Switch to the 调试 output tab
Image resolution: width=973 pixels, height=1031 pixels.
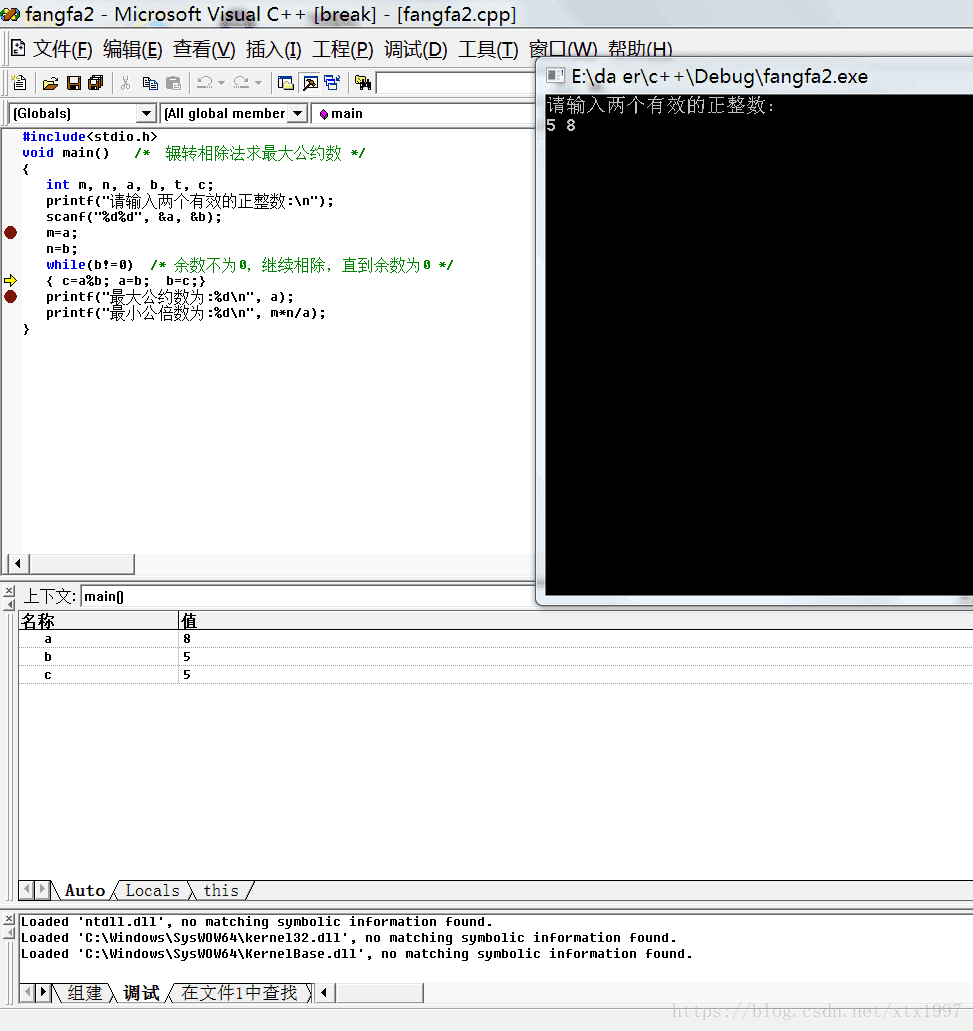click(141, 993)
